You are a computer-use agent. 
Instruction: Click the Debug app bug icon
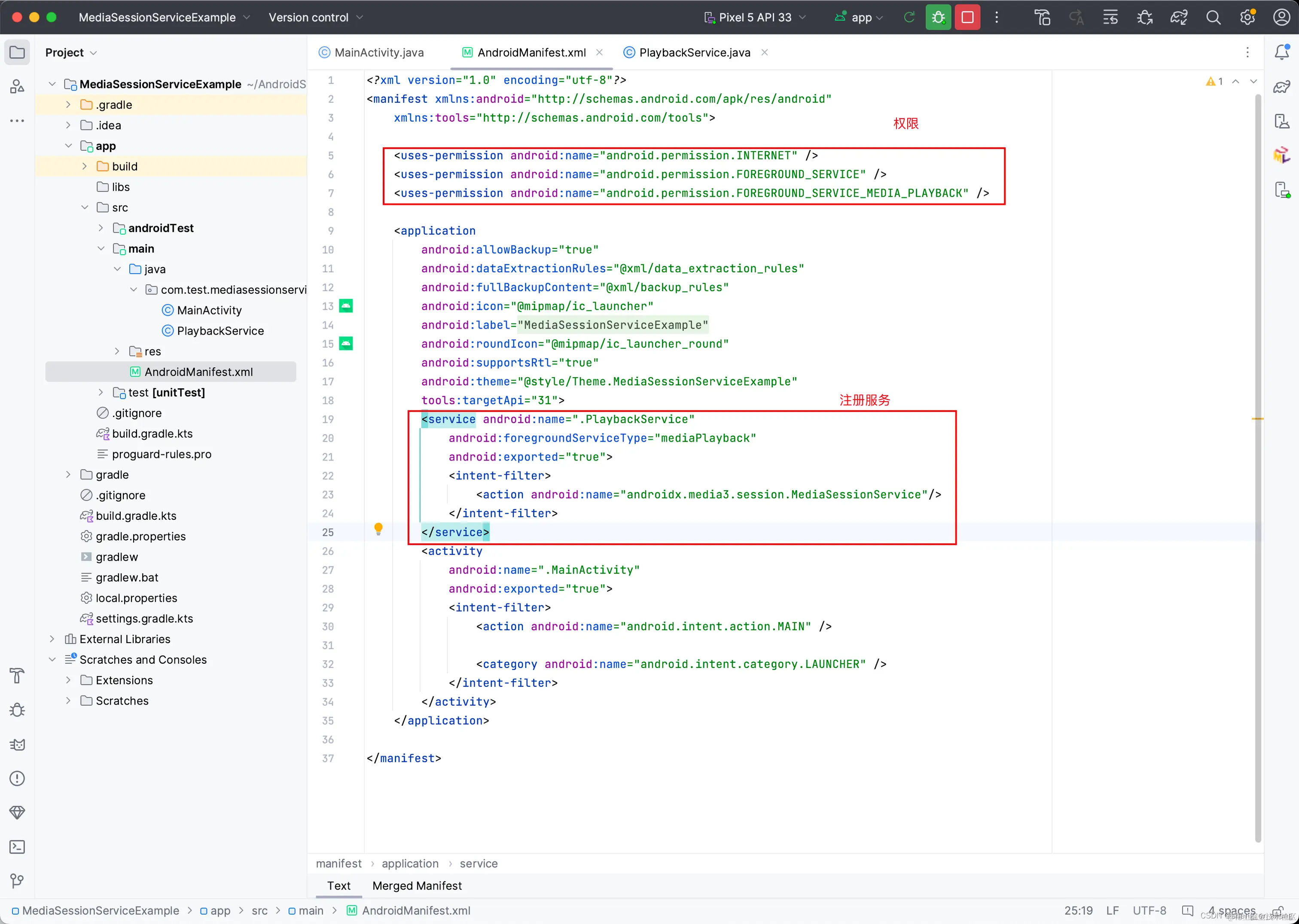click(938, 18)
